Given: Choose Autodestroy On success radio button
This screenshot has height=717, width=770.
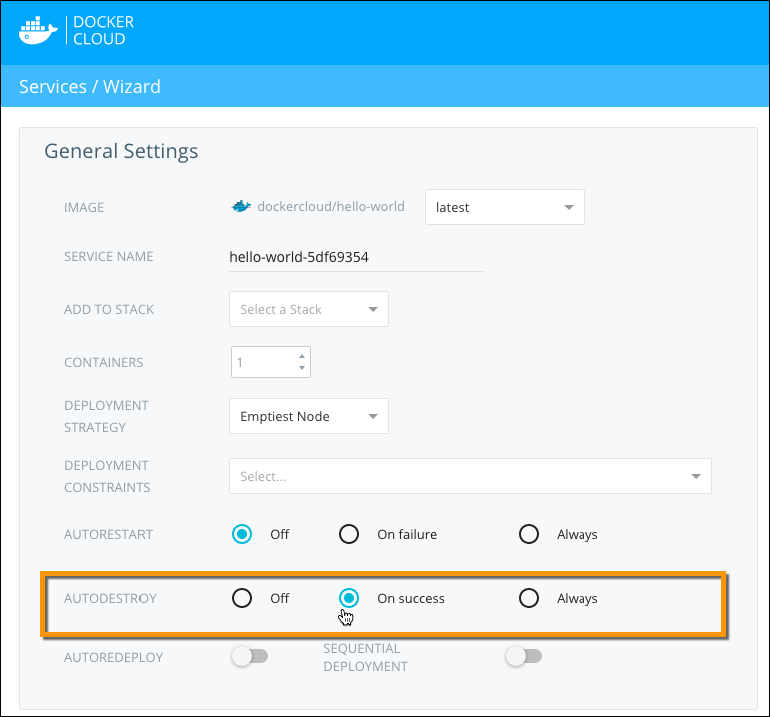Looking at the screenshot, I should click(349, 598).
